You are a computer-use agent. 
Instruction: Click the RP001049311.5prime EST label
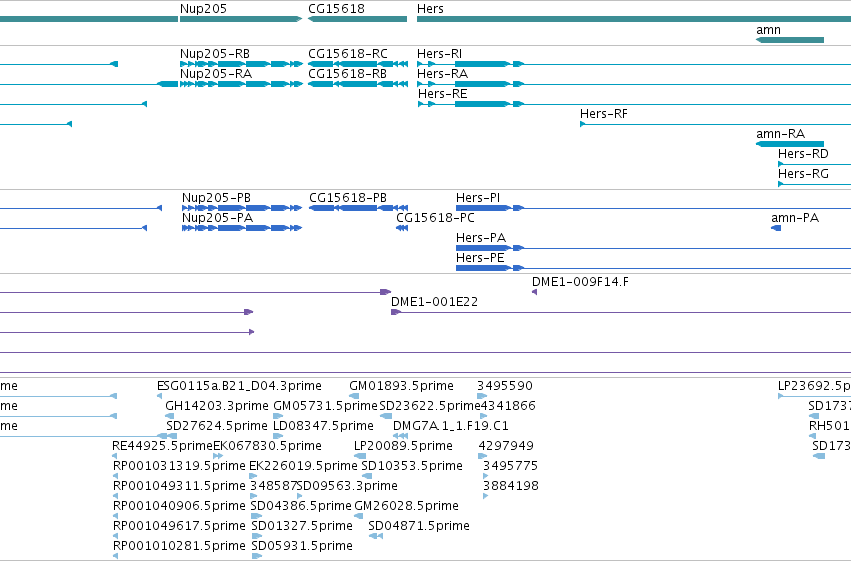click(179, 487)
